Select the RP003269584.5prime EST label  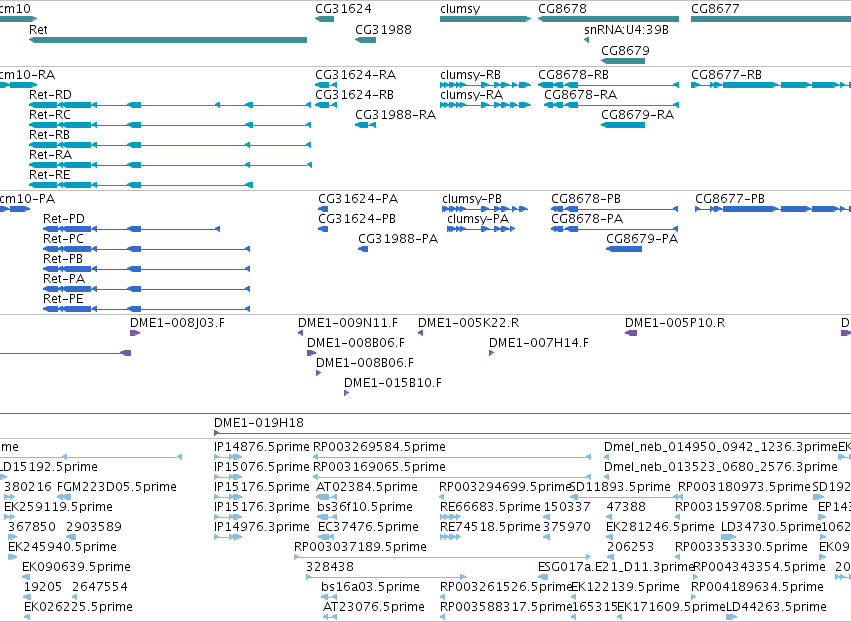[380, 447]
